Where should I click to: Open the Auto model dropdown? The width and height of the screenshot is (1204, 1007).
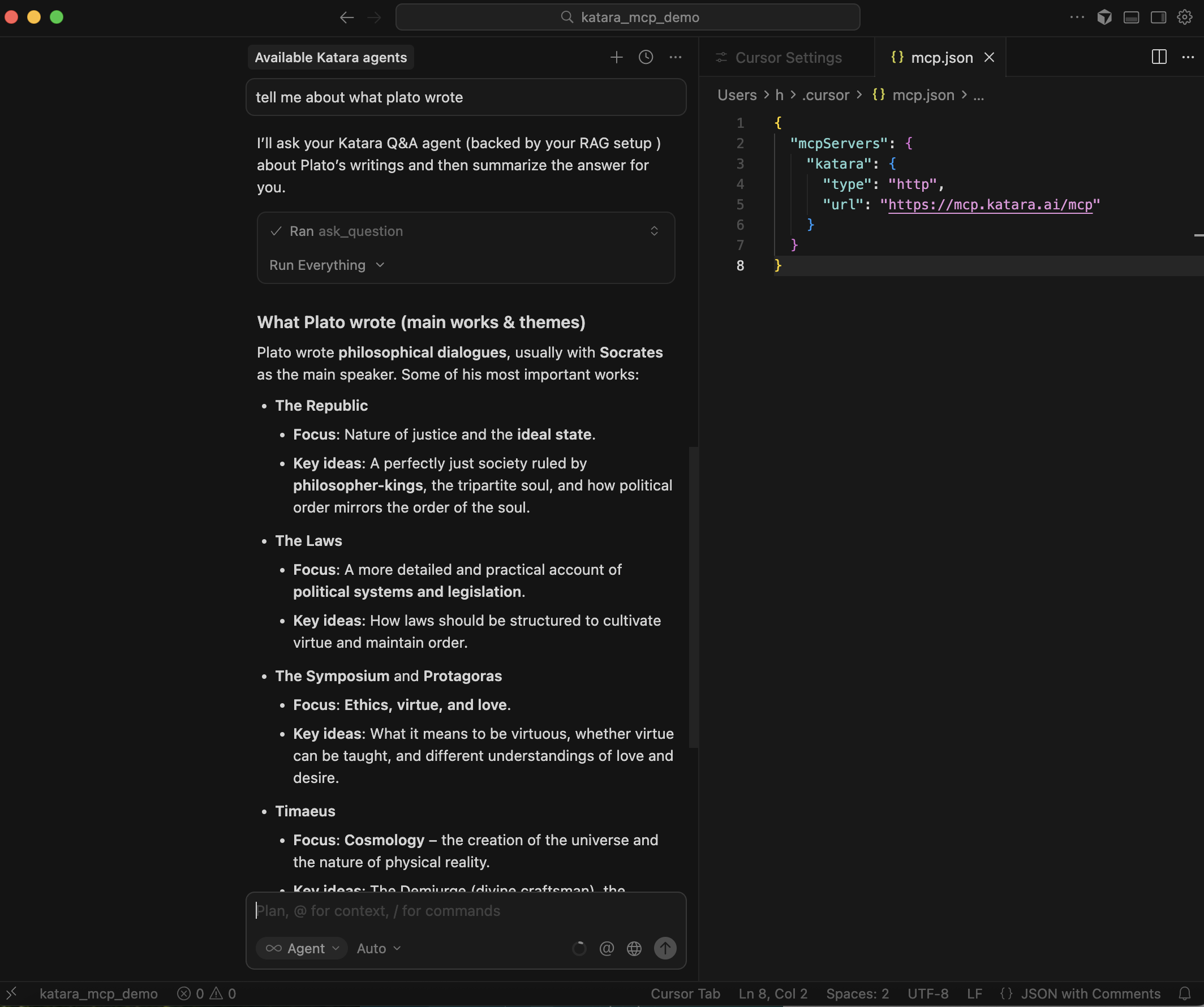coord(379,949)
